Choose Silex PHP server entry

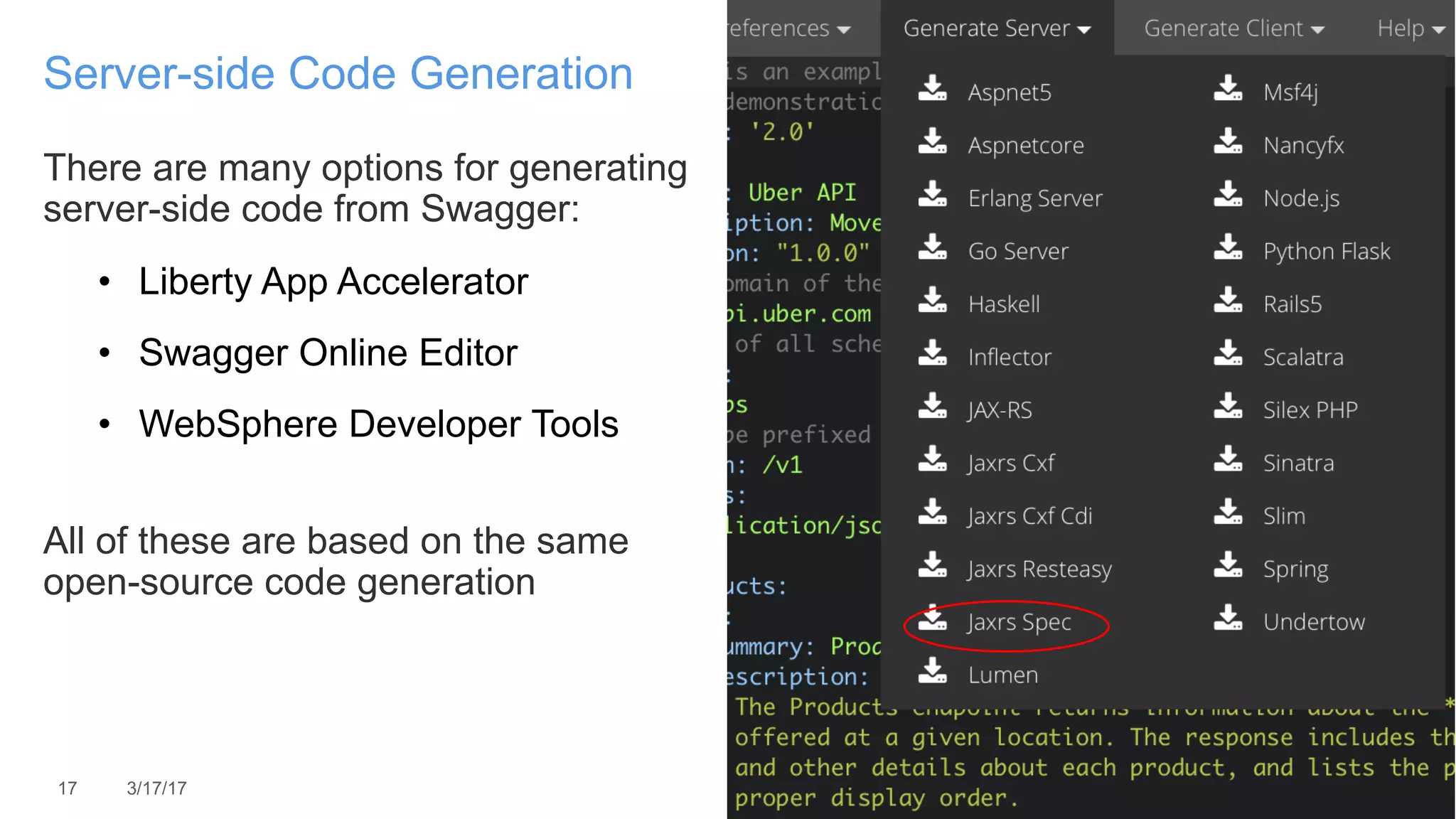pyautogui.click(x=1310, y=410)
